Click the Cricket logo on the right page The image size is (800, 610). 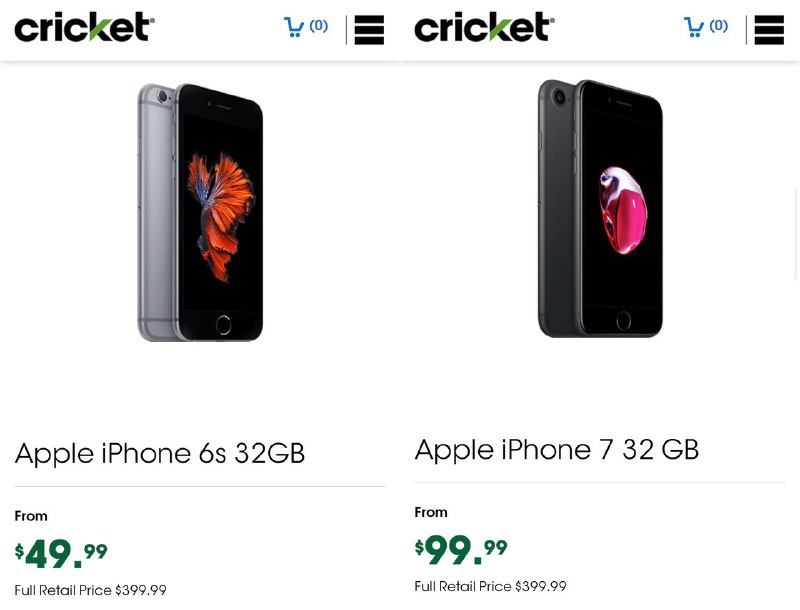tap(484, 27)
